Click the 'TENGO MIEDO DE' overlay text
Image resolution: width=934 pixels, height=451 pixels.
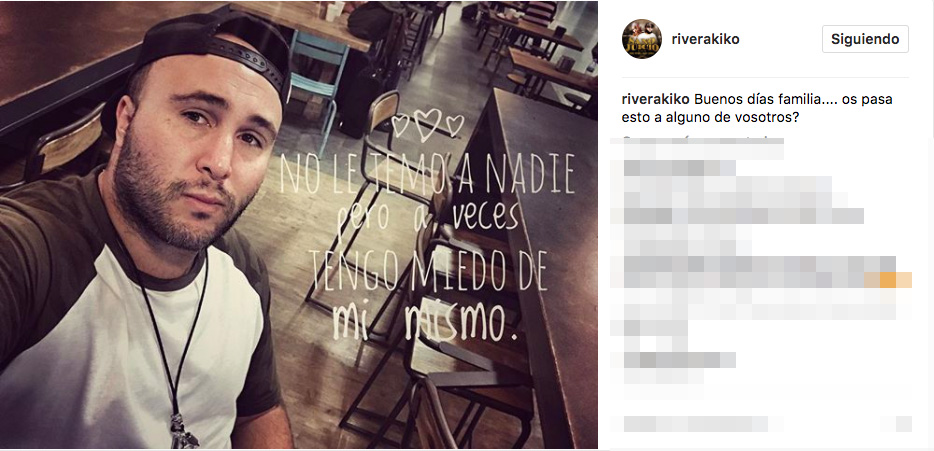tap(427, 272)
